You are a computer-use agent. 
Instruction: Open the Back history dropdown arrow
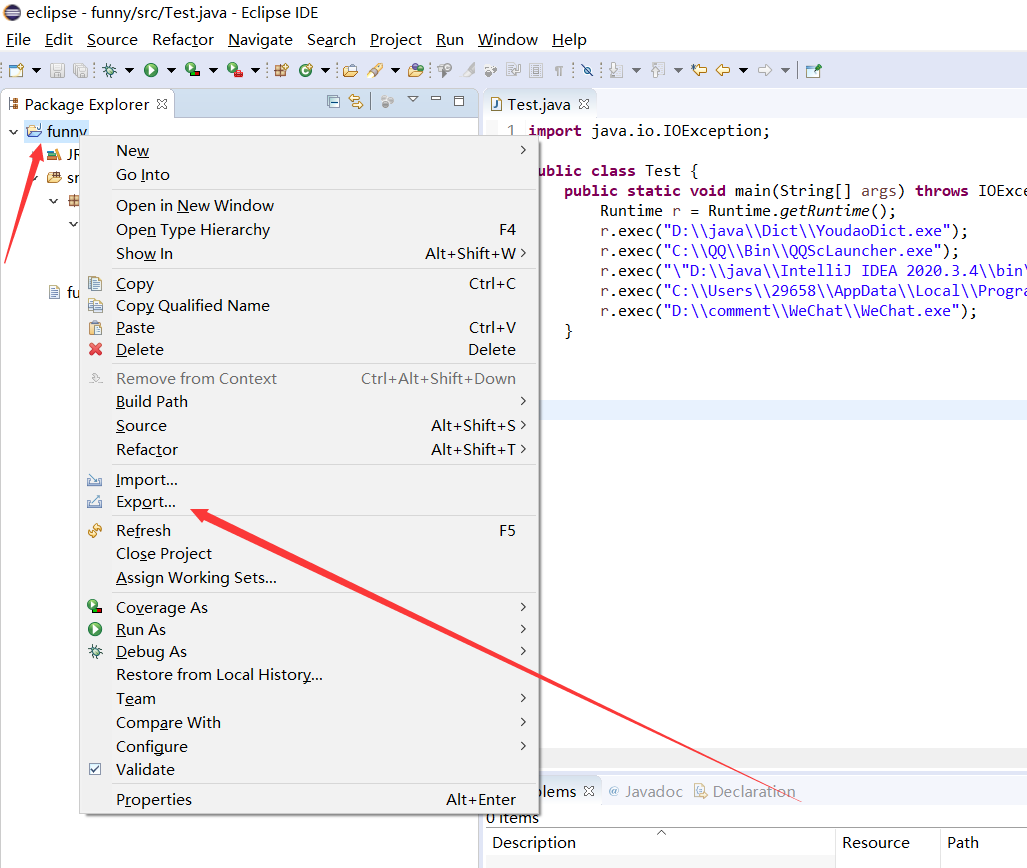tap(743, 70)
